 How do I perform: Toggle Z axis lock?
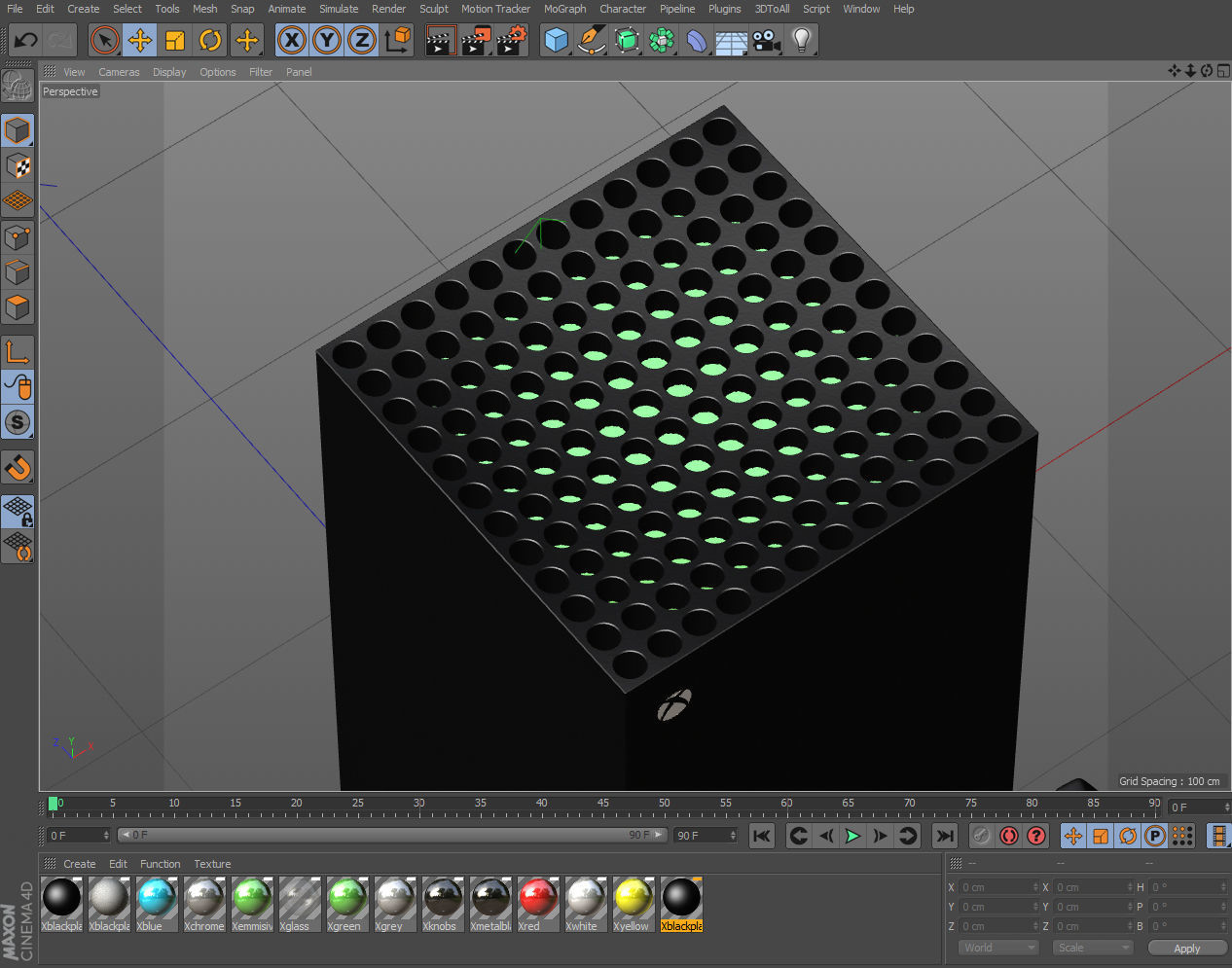362,41
